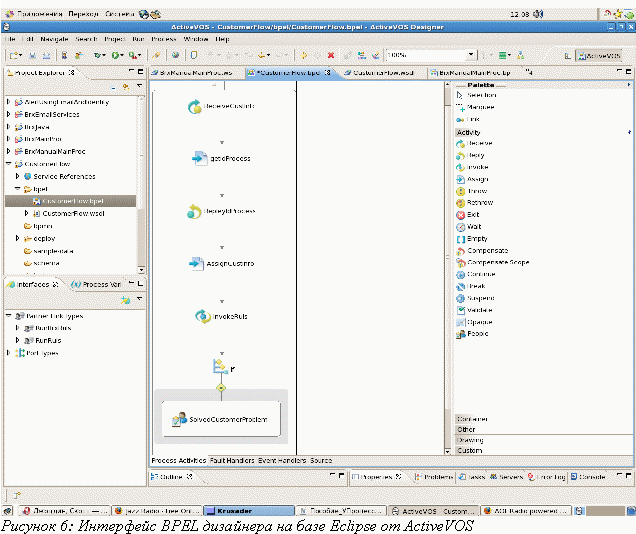Choose the Compensate Scope palette item
Viewport: 636px width, 534px height.
point(498,263)
